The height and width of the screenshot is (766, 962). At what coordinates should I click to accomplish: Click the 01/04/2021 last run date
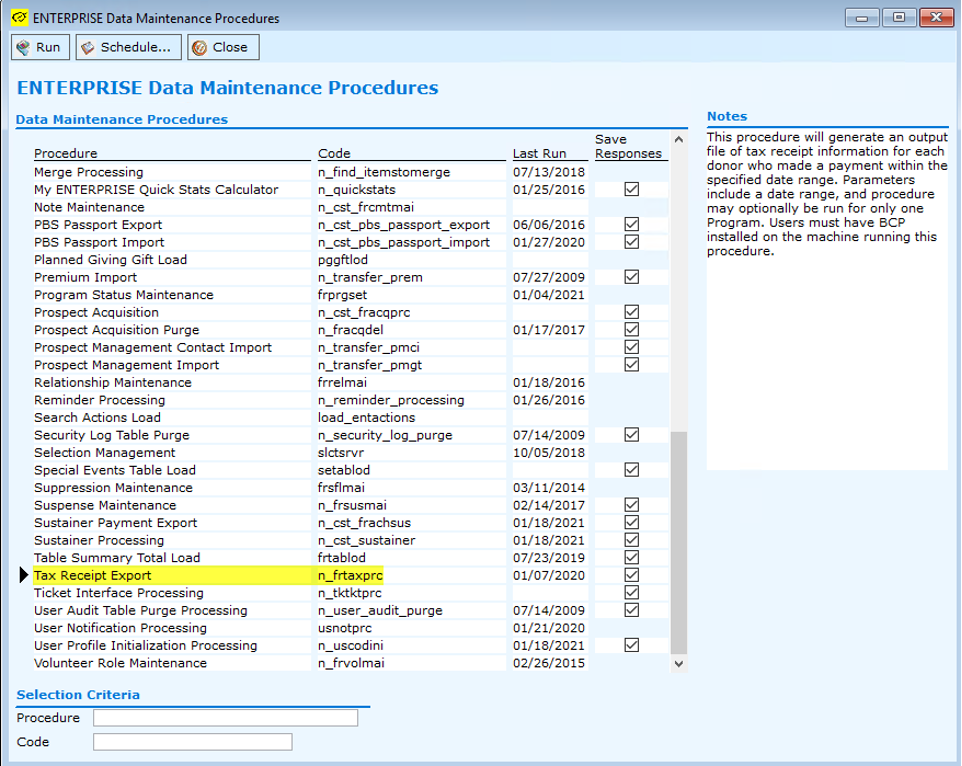[549, 295]
